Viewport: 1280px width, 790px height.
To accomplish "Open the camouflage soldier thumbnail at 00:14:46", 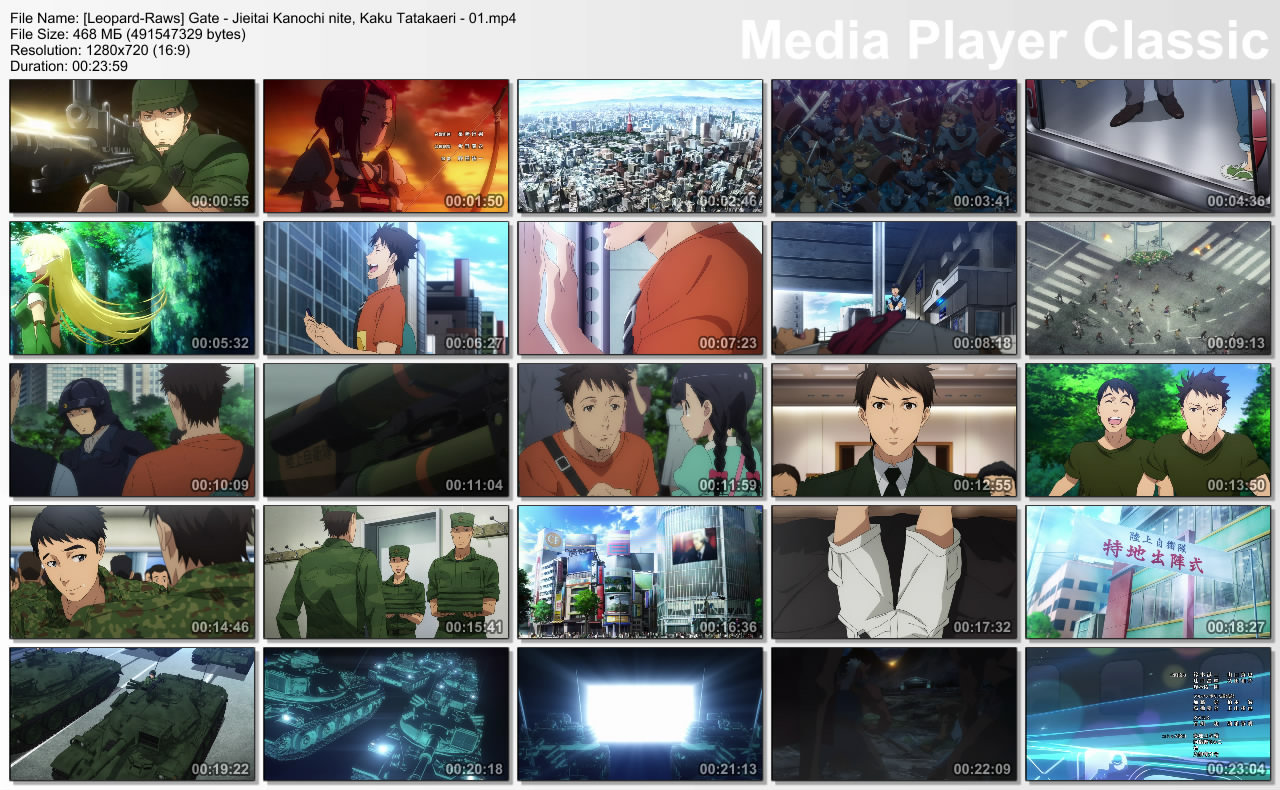I will coord(132,572).
